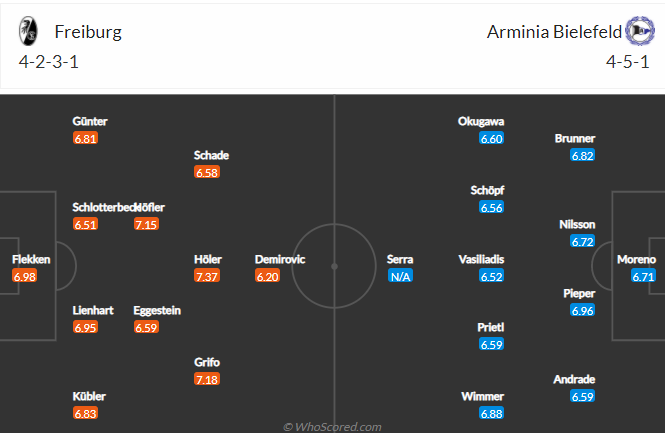Select Grifo's 7.18 rating badge
This screenshot has height=433, width=665.
(x=207, y=379)
